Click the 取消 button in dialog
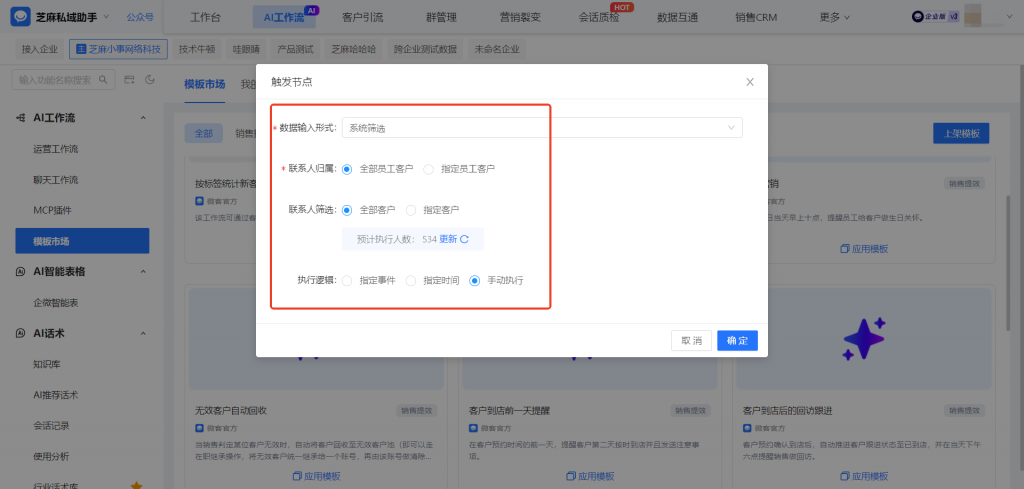Viewport: 1024px width, 489px height. point(692,341)
